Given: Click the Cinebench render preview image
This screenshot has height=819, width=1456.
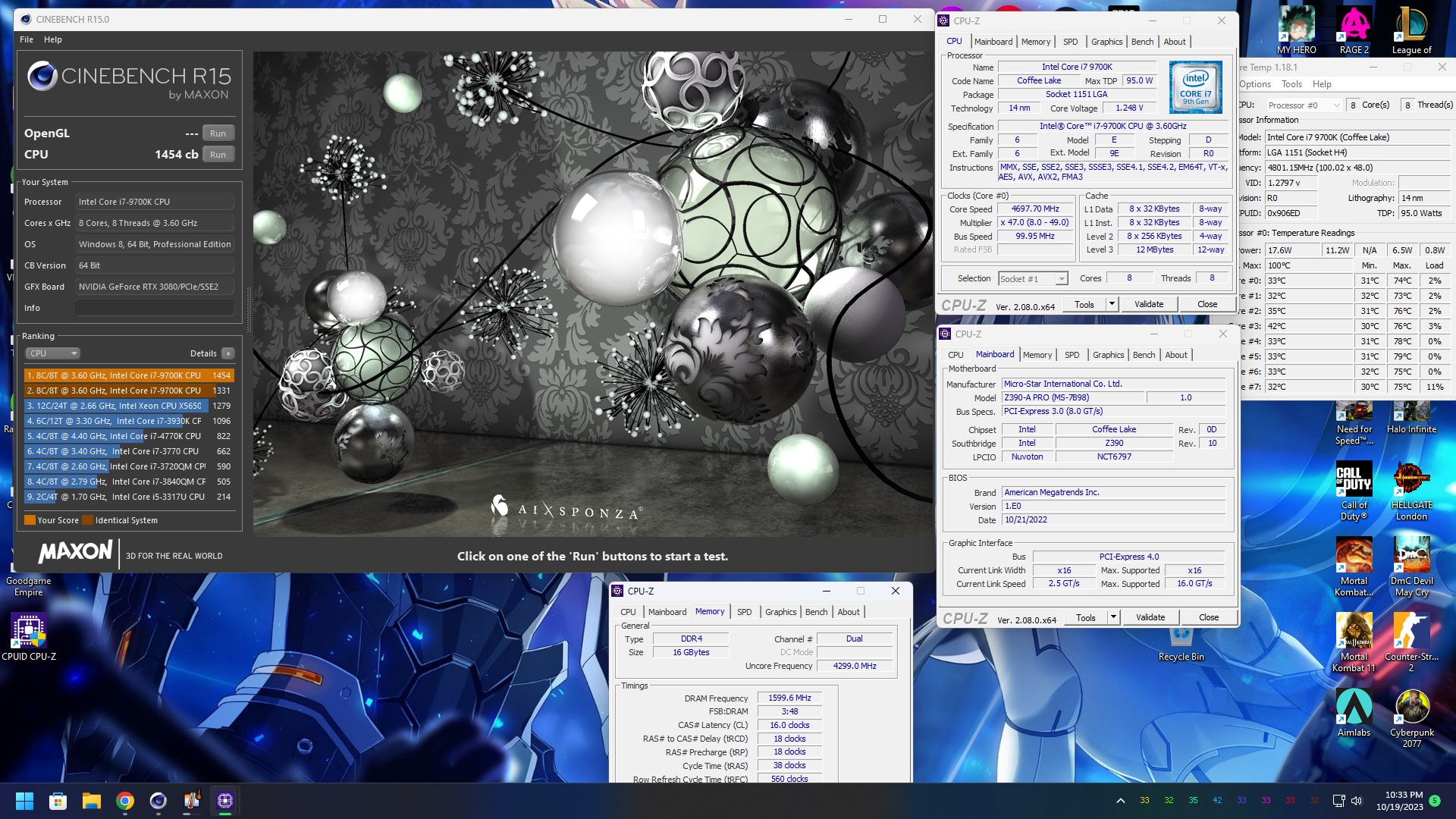Looking at the screenshot, I should [593, 294].
